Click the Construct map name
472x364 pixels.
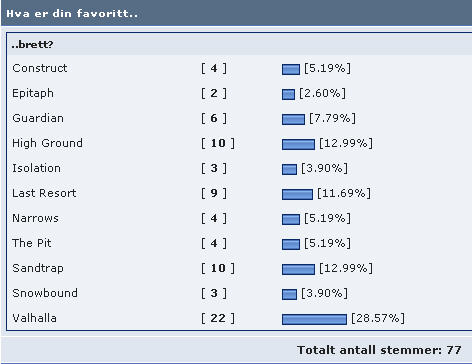click(x=40, y=68)
